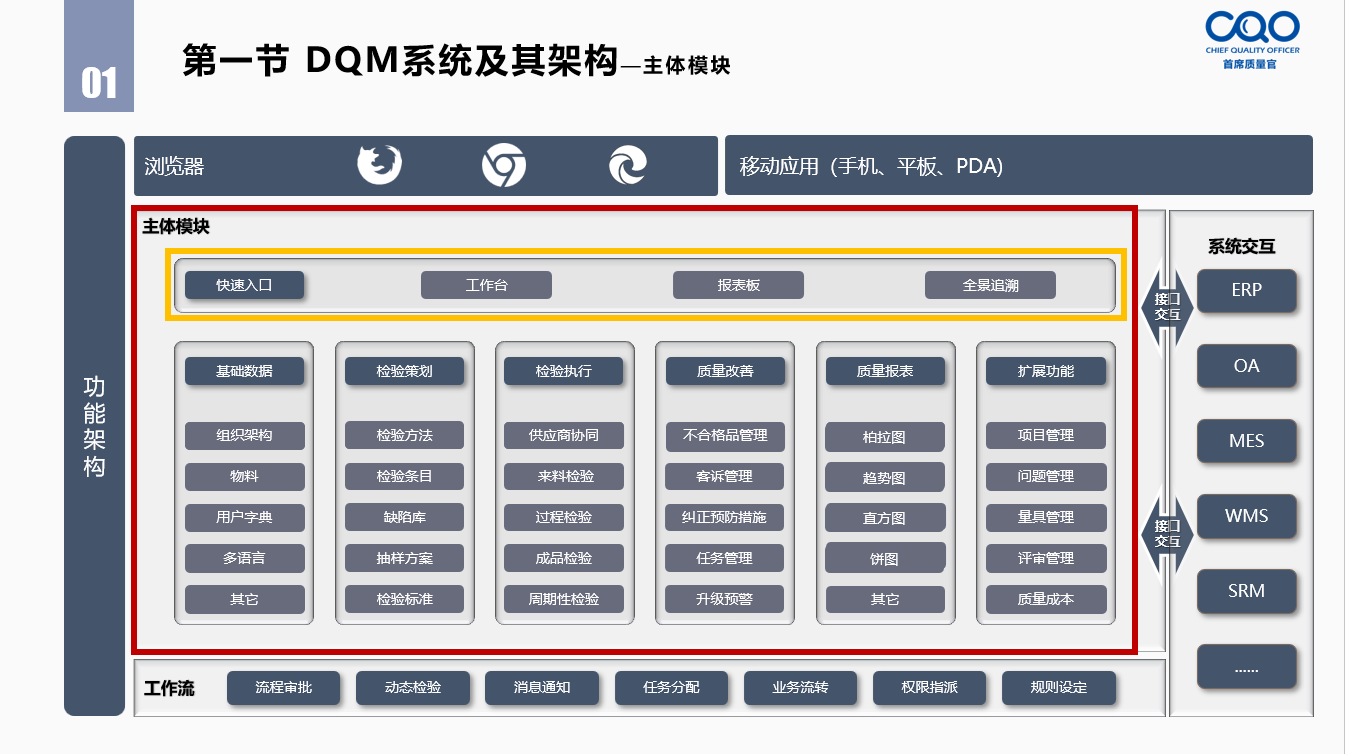
Task: Click the CQO logo
Action: [x=1250, y=41]
